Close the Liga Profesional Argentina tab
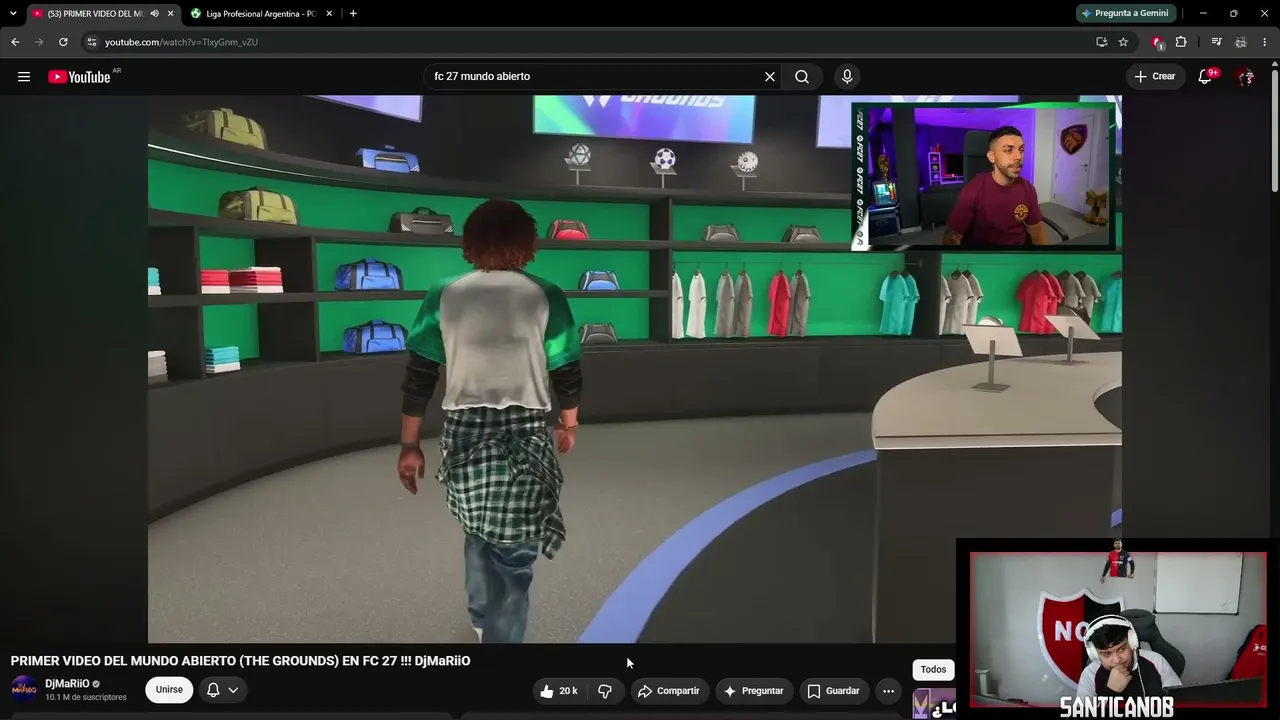1280x720 pixels. pyautogui.click(x=329, y=14)
